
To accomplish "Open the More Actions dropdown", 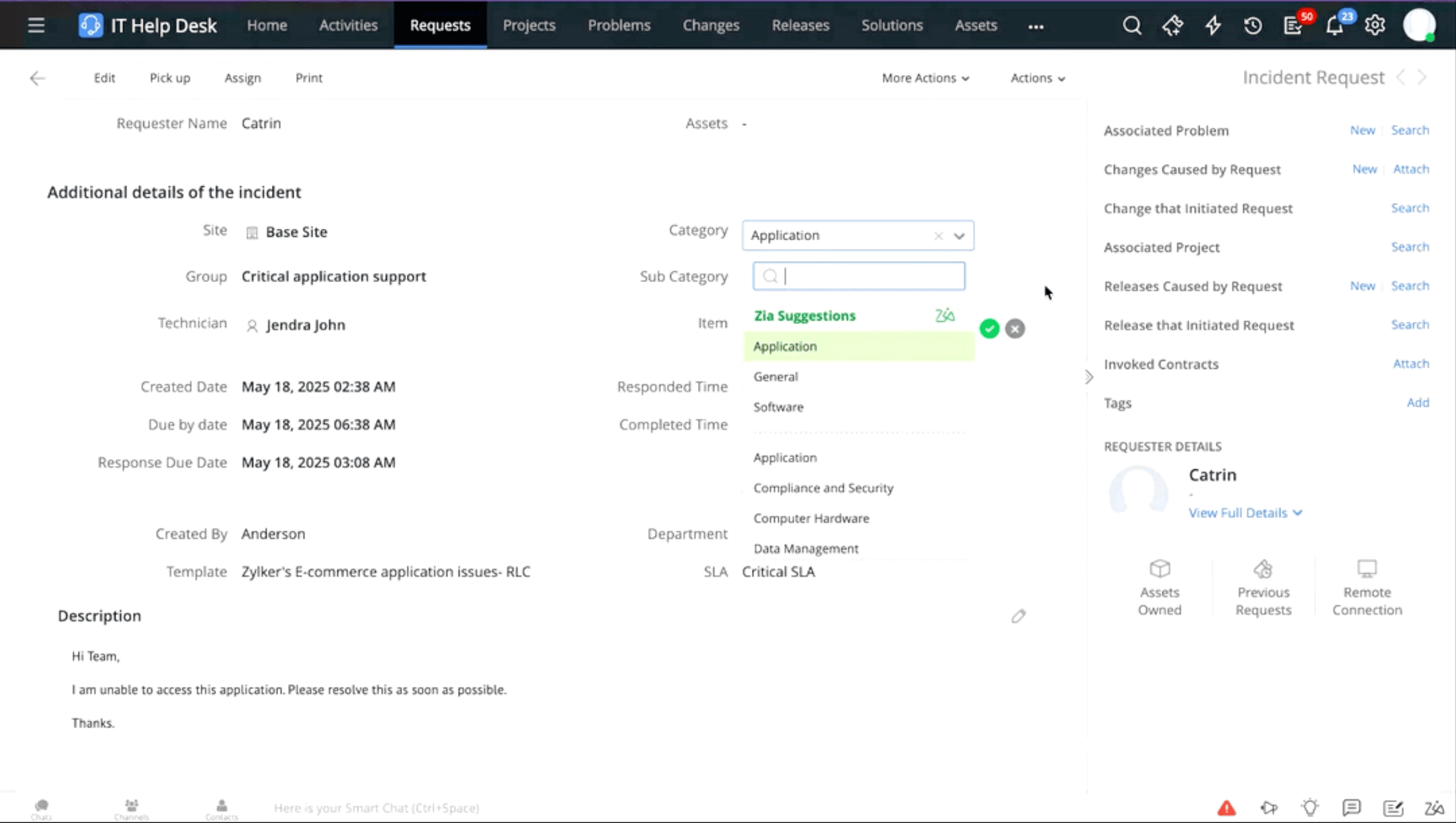I will [925, 78].
